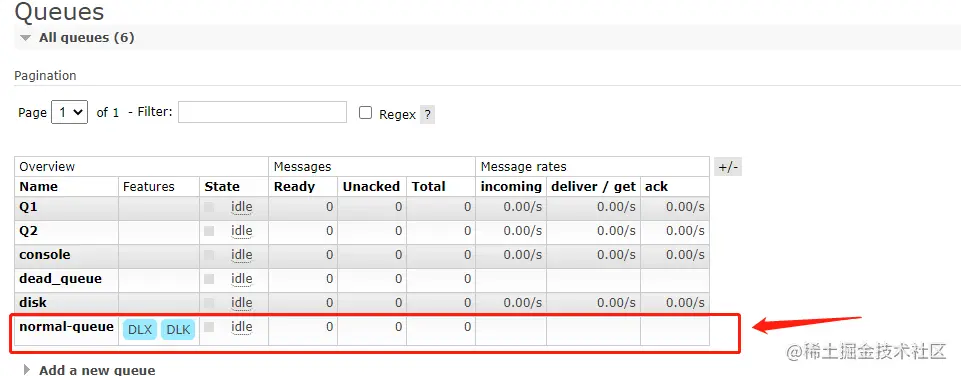Click the Total count of dead_queue
Viewport: 961px width, 376px height.
click(x=468, y=279)
